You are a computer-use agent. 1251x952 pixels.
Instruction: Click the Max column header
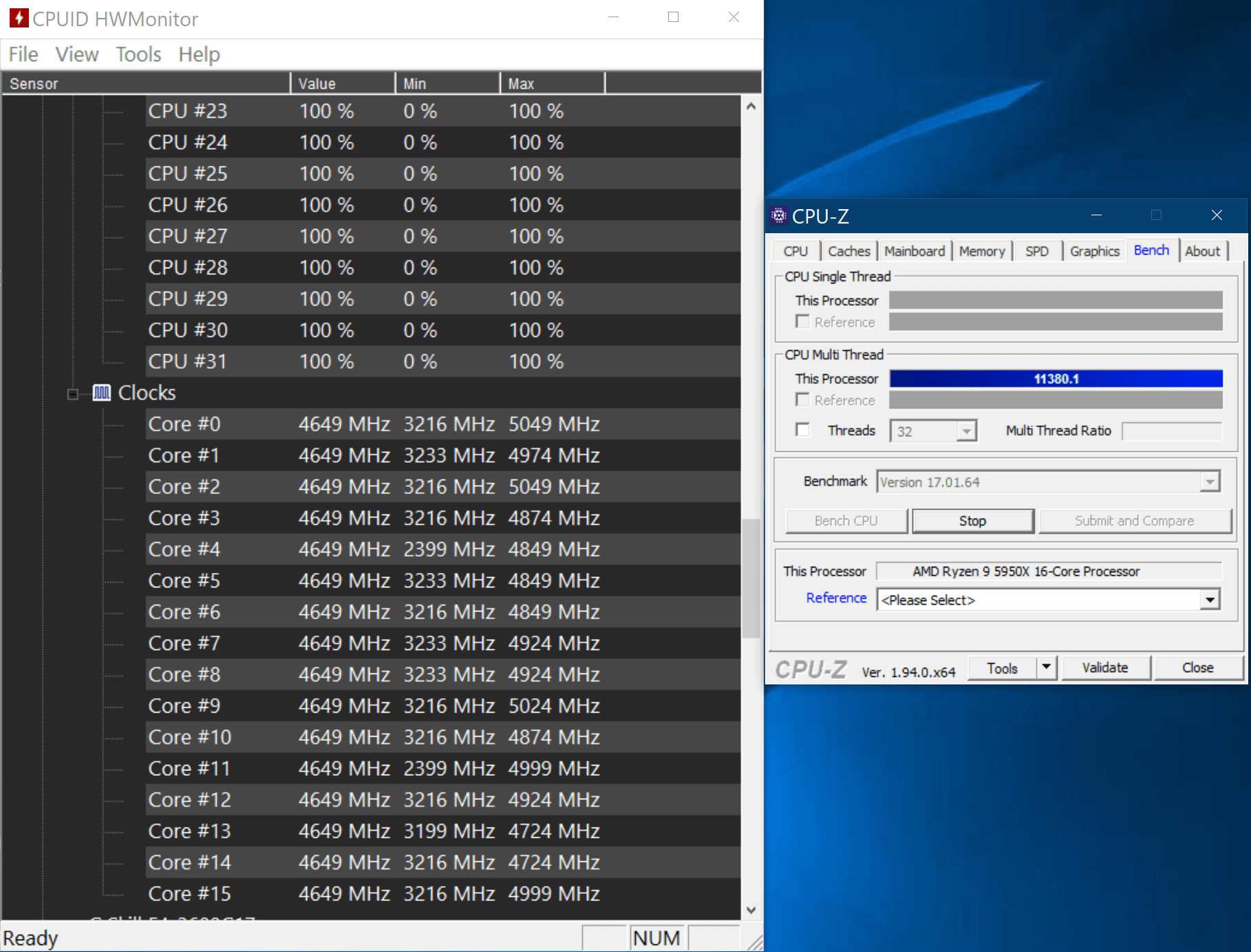(x=553, y=83)
